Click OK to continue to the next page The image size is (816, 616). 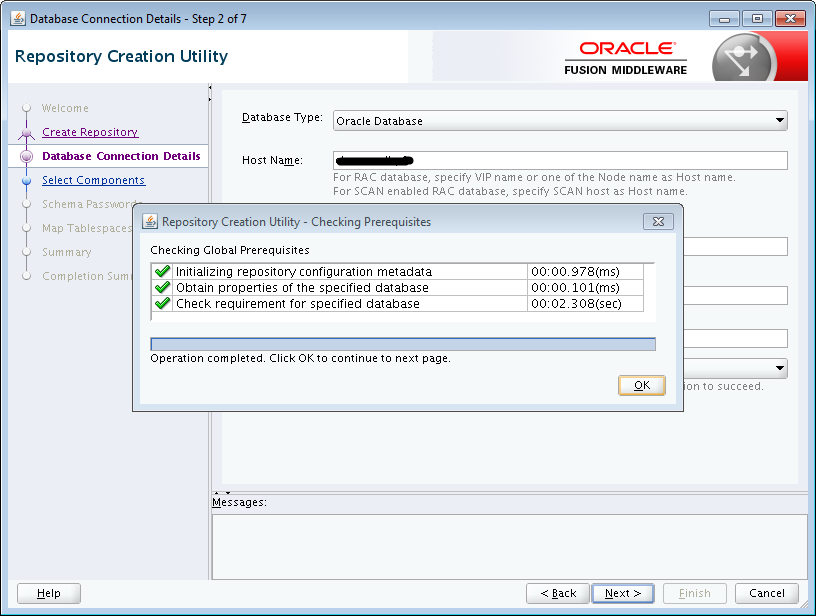click(641, 385)
